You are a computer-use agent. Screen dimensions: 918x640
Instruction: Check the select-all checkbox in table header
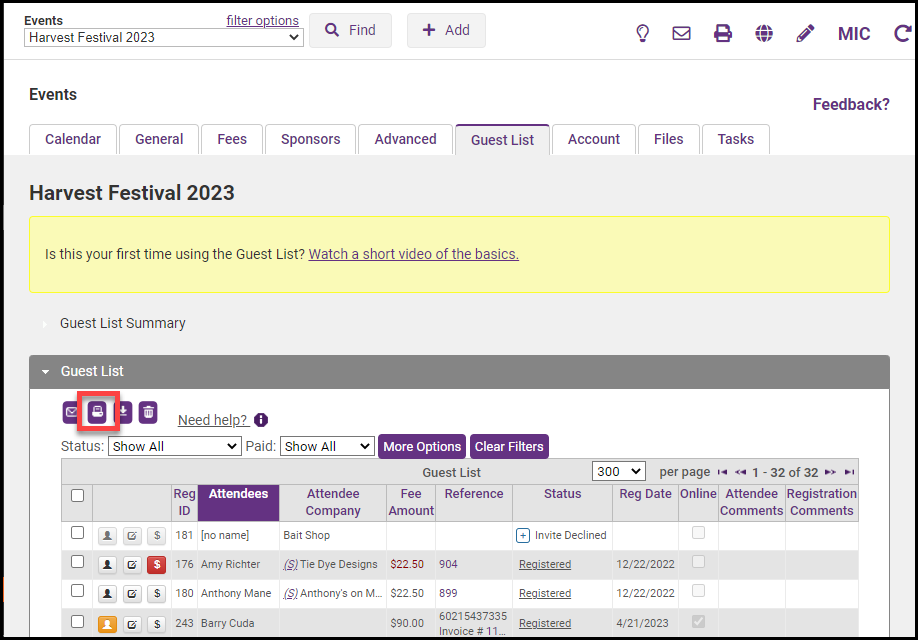click(77, 495)
